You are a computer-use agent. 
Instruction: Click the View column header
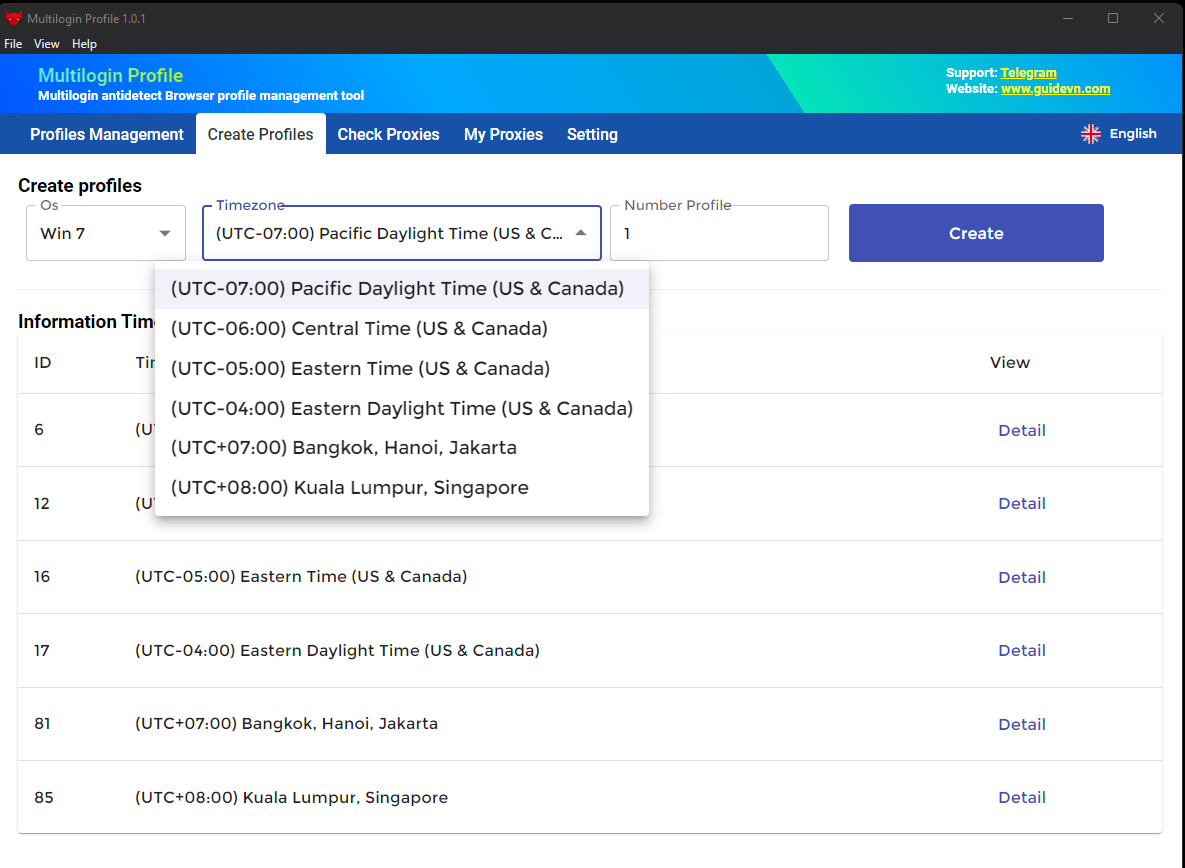coord(1010,363)
